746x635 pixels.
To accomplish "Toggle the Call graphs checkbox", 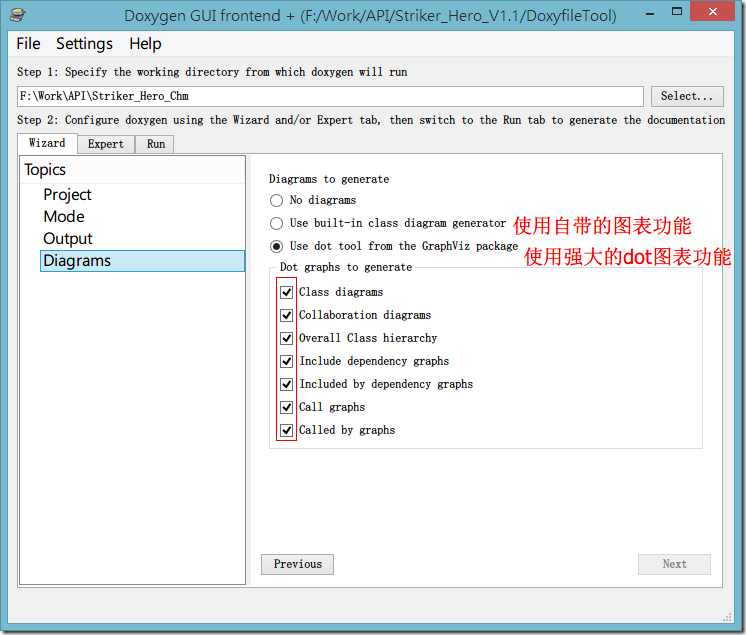I will (286, 407).
